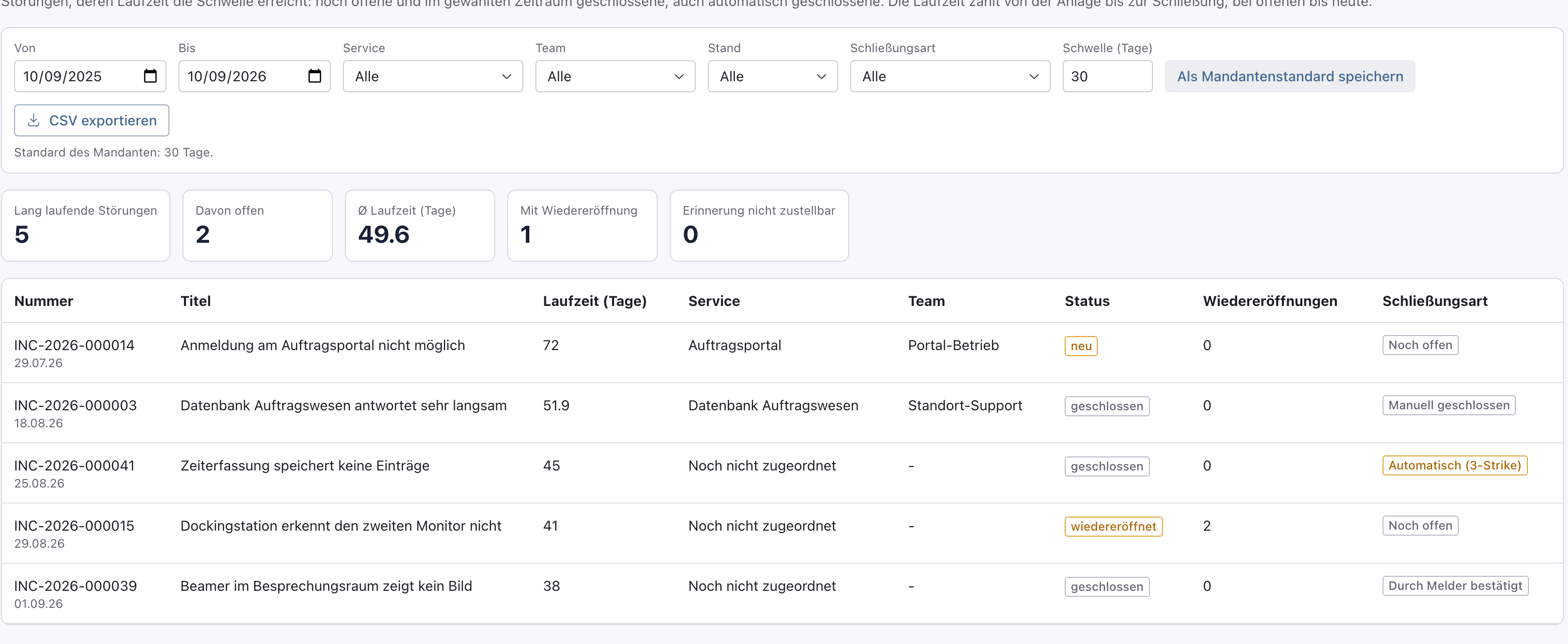
Task: Click title Anmeldung am Auftragsportal nicht möglich
Action: (x=323, y=346)
